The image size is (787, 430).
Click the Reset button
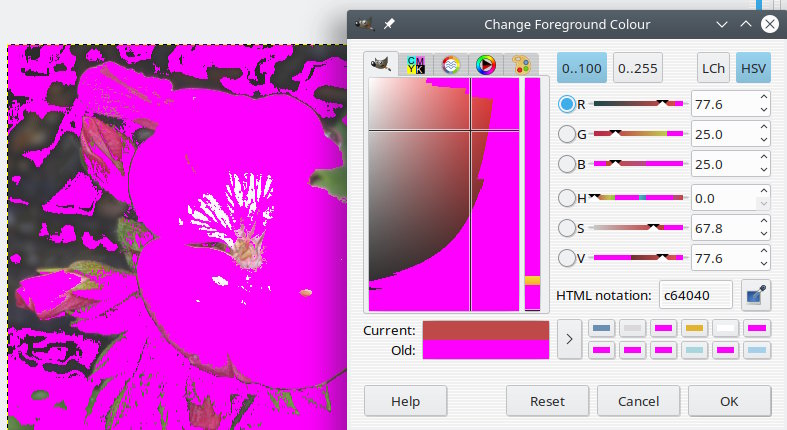(x=547, y=401)
